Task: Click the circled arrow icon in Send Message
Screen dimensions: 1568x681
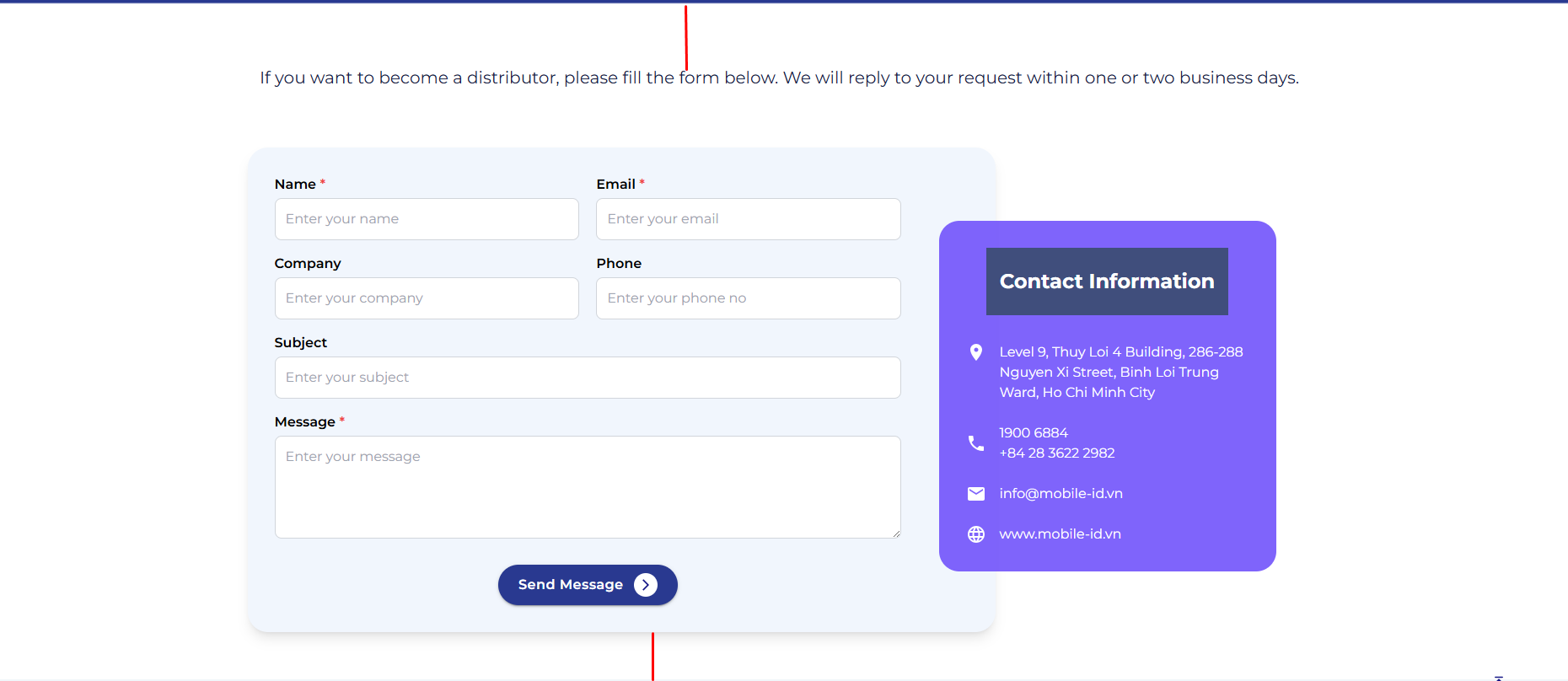Action: click(x=646, y=585)
